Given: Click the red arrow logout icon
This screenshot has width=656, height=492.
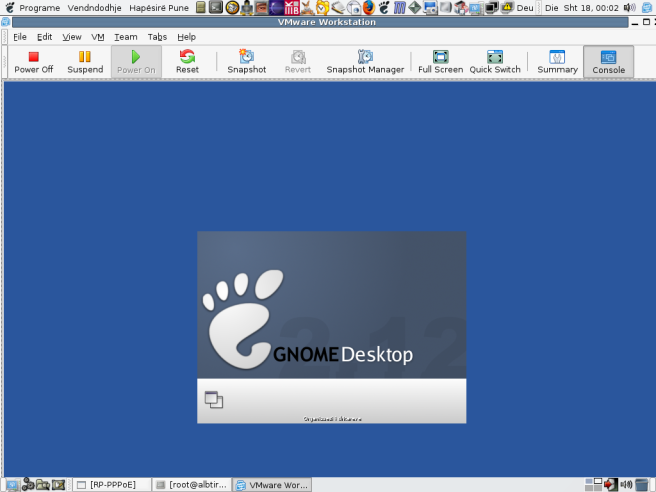Looking at the screenshot, I should (611, 484).
